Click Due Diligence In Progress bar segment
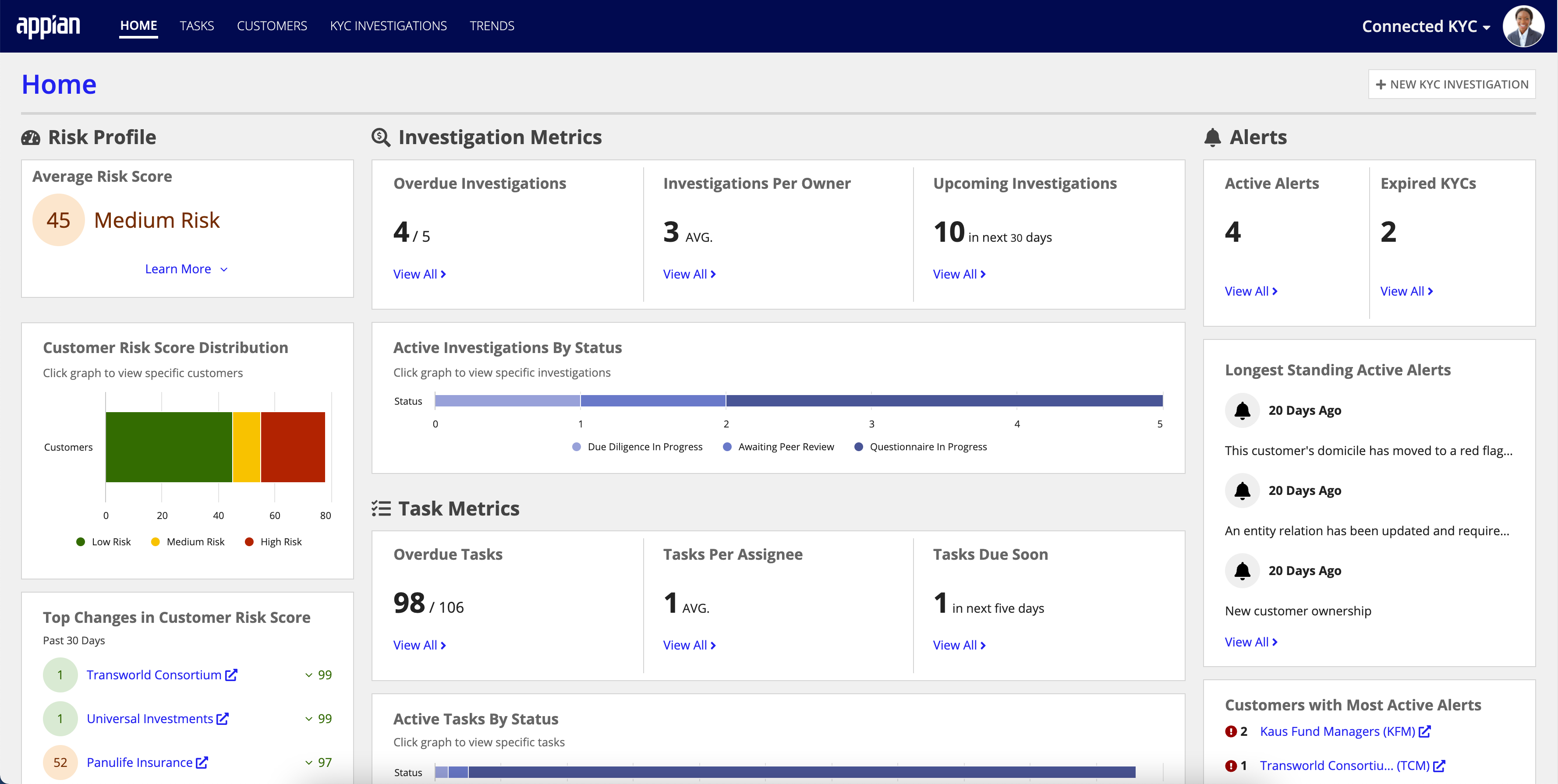This screenshot has height=784, width=1558. [x=507, y=401]
